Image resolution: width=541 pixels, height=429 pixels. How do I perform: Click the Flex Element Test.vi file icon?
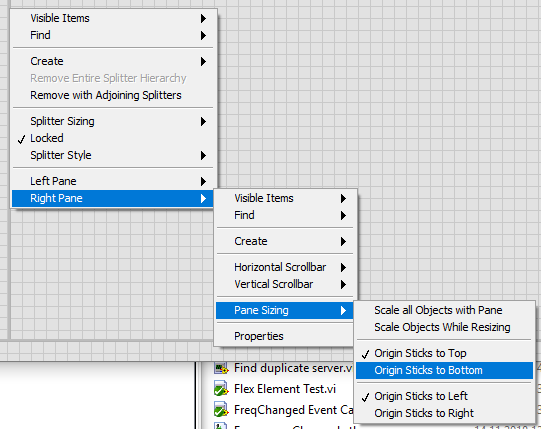(221, 389)
